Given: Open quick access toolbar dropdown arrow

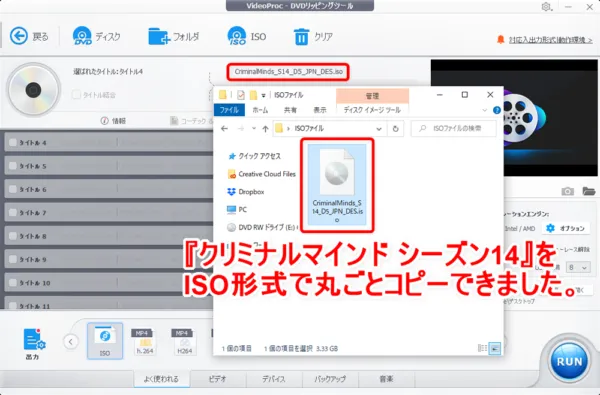Looking at the screenshot, I should (x=263, y=95).
